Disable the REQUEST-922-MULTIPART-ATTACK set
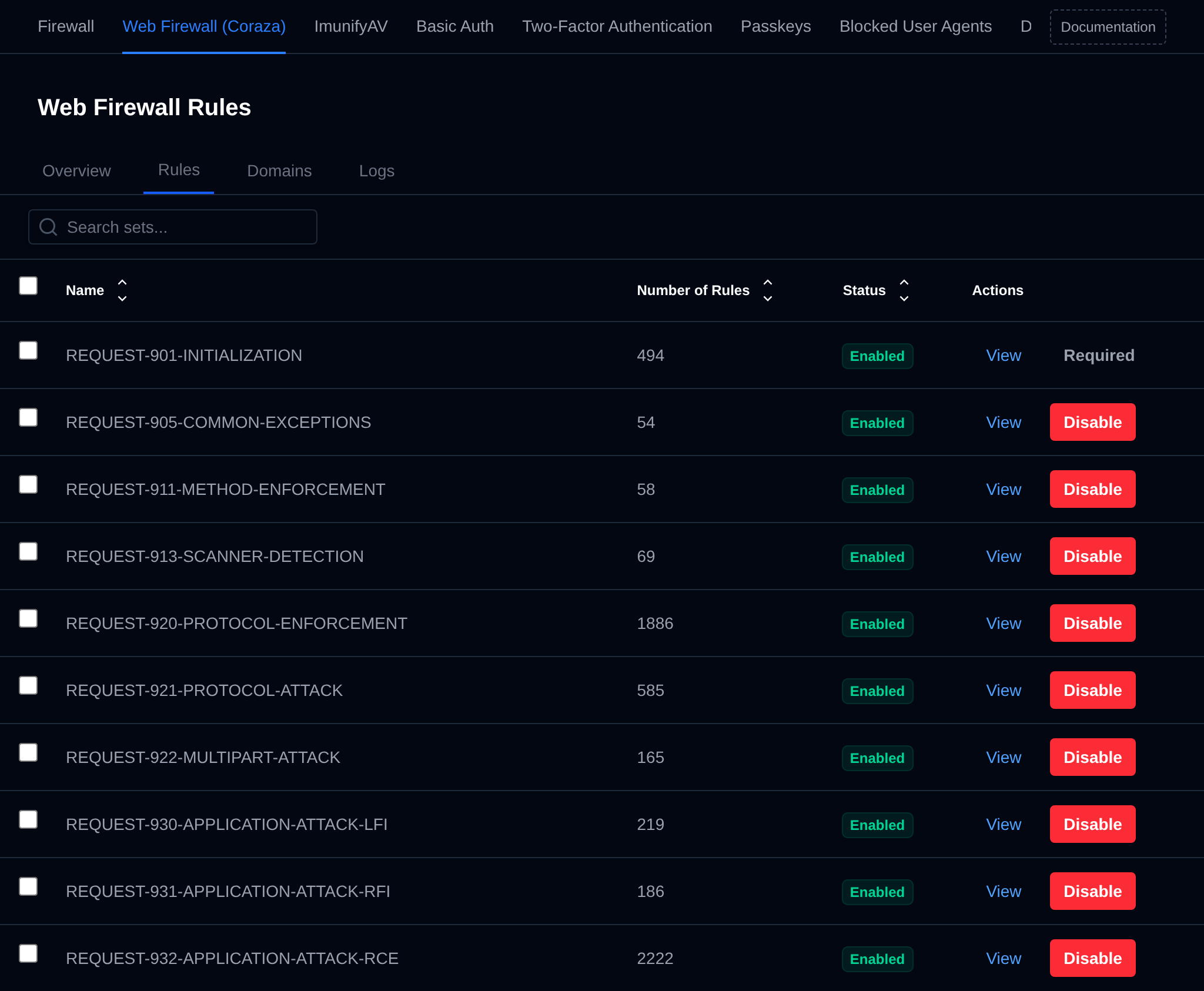1204x991 pixels. 1093,757
